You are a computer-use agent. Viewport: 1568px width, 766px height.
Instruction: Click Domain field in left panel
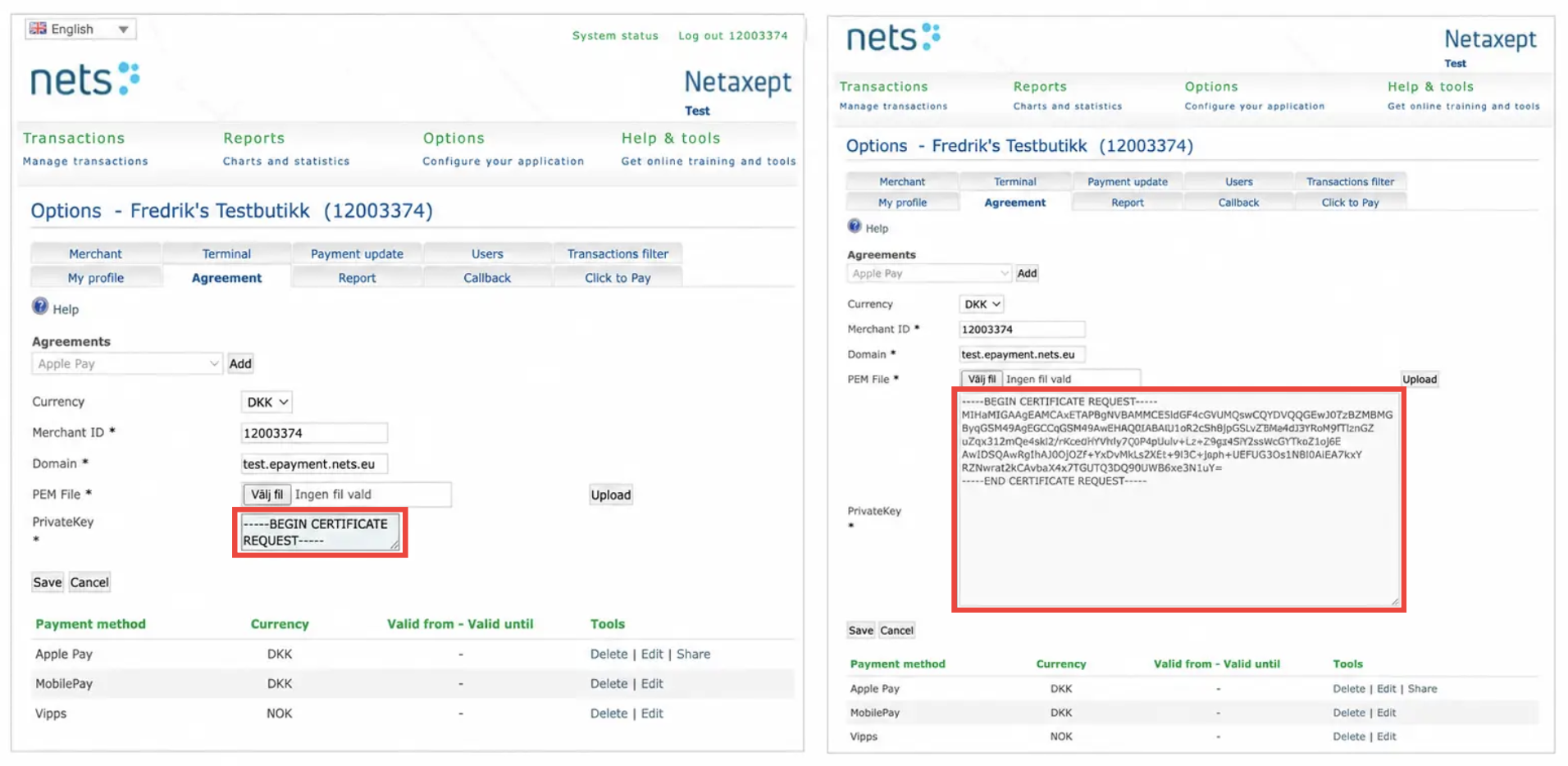point(314,464)
